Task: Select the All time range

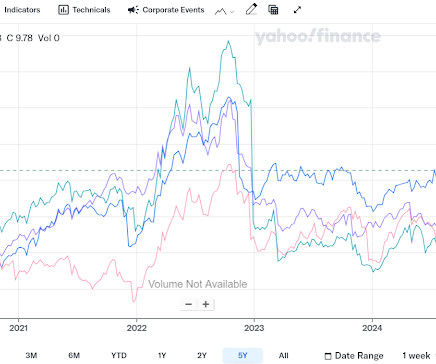Action: point(283,355)
